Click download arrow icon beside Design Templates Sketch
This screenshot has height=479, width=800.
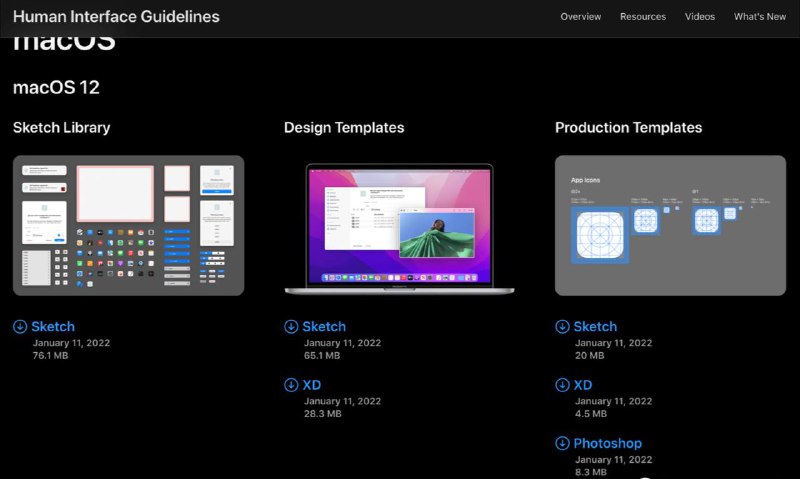pos(291,327)
